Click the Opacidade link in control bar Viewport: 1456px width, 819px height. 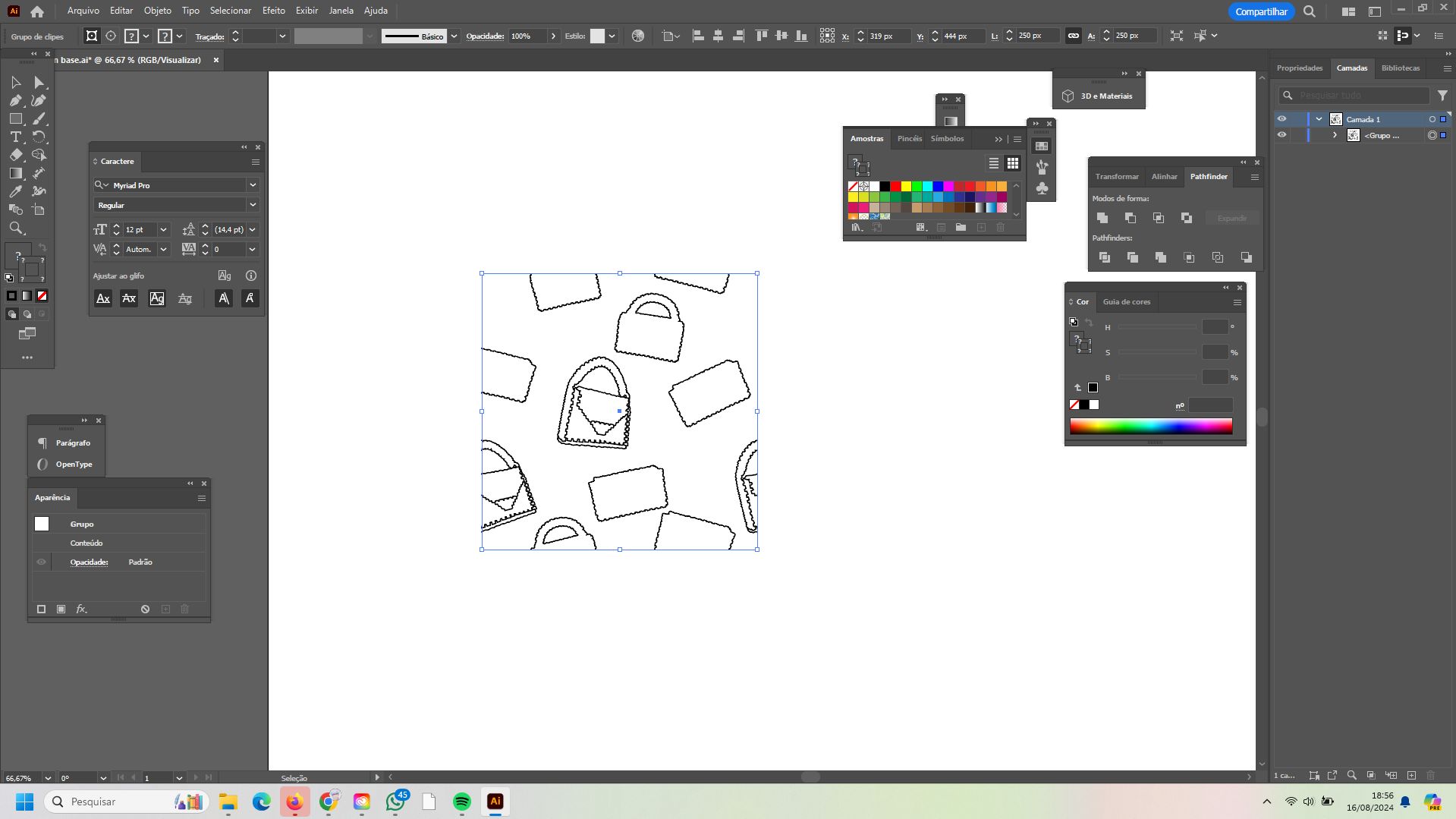tap(485, 36)
